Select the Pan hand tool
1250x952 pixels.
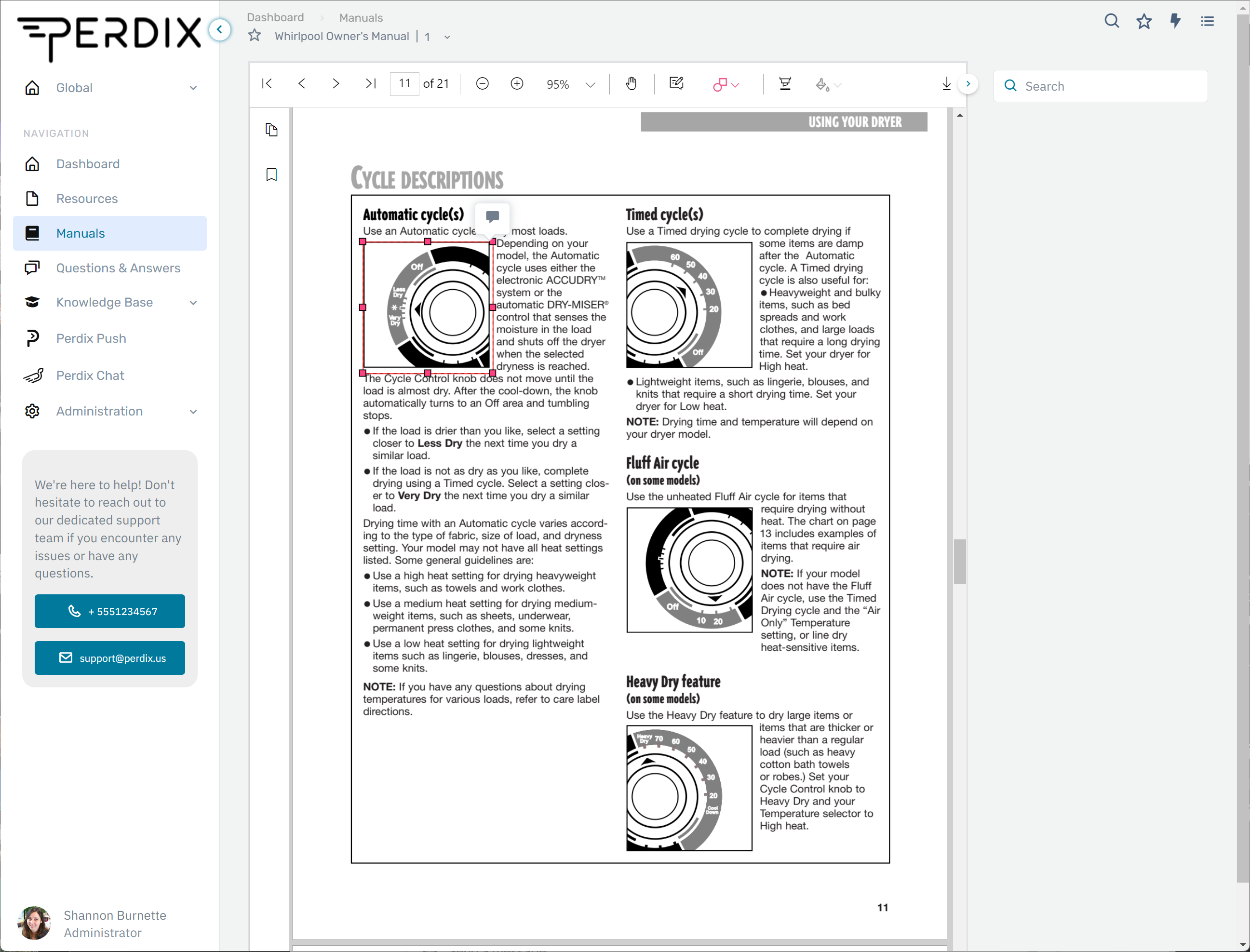[631, 84]
